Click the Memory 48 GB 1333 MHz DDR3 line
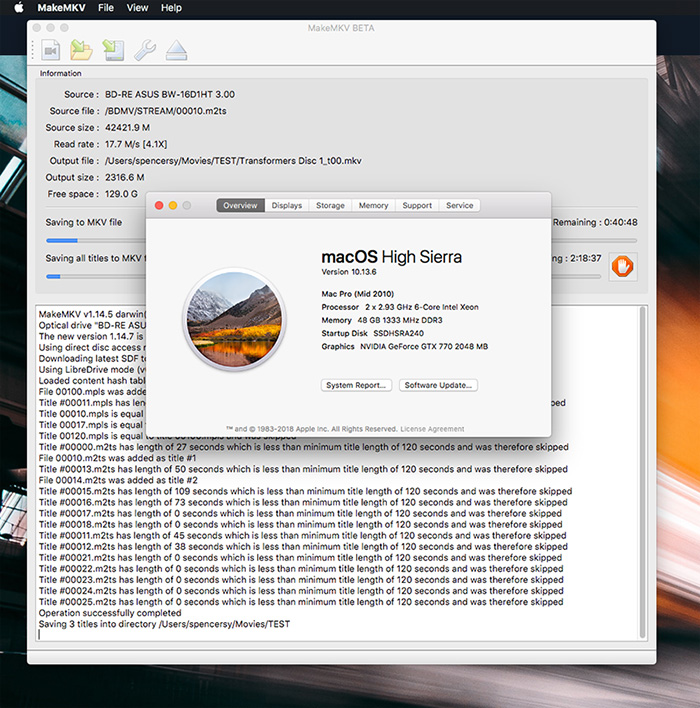Screen dimensions: 700x708 (382, 320)
